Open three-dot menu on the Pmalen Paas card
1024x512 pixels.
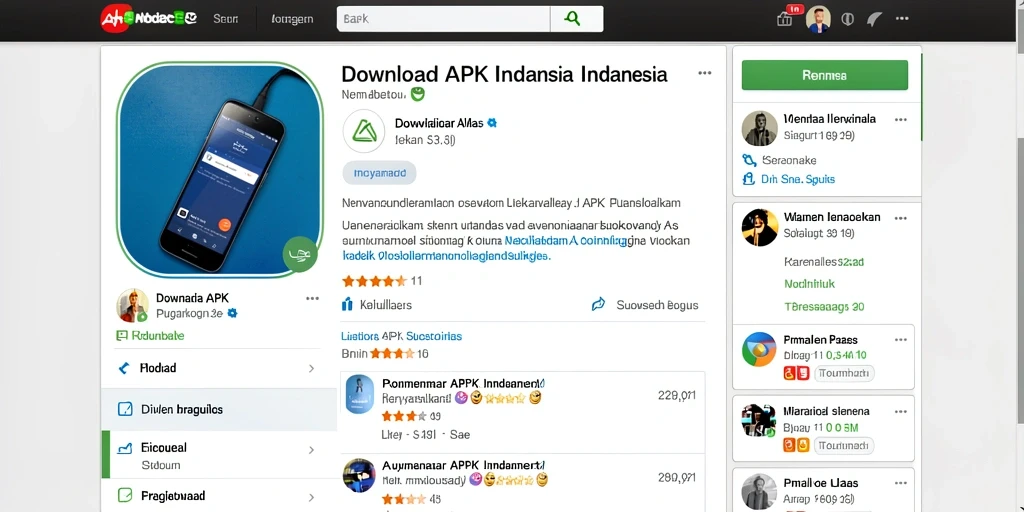(901, 340)
